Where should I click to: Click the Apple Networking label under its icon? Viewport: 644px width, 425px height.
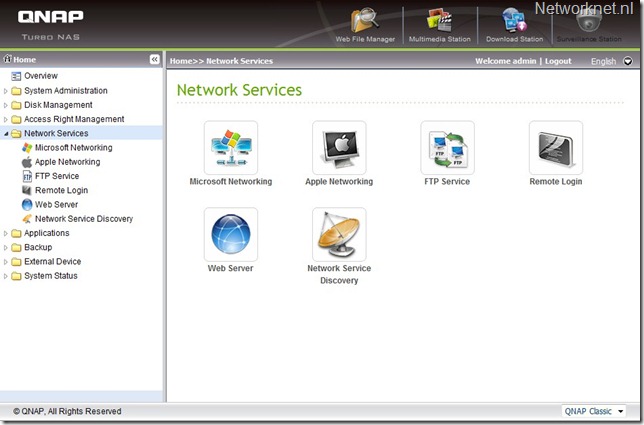(x=339, y=181)
